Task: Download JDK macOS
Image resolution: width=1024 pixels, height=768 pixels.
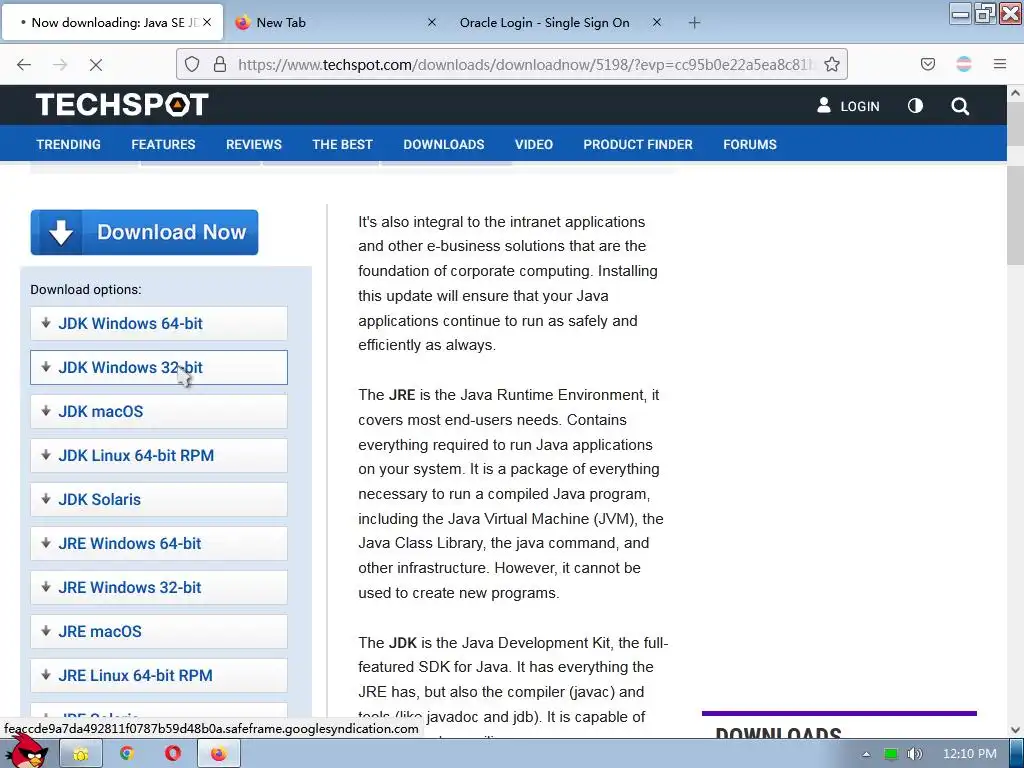Action: pyautogui.click(x=159, y=411)
